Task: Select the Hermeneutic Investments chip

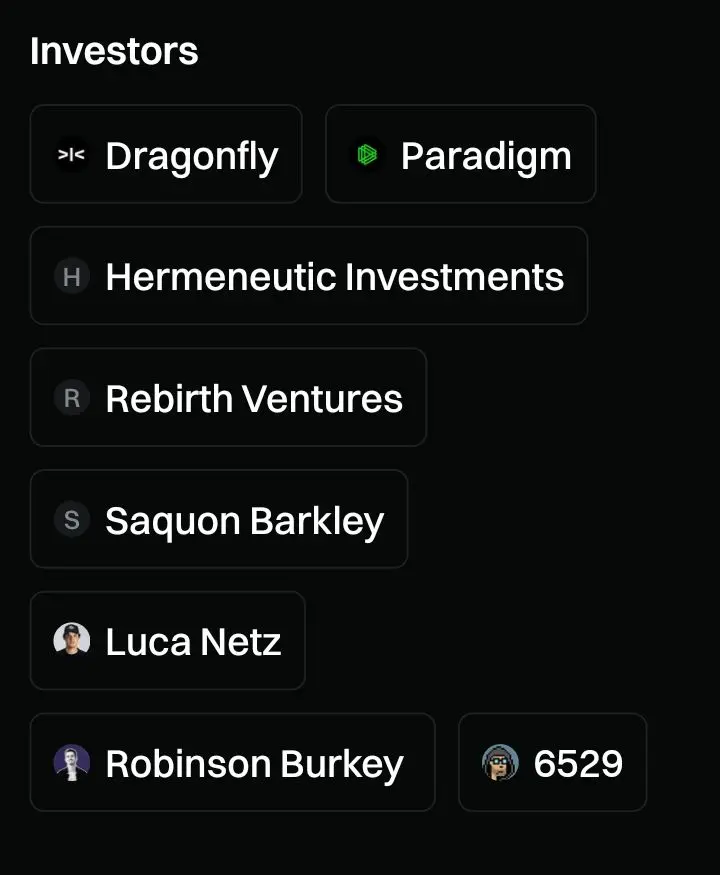Action: pyautogui.click(x=309, y=276)
